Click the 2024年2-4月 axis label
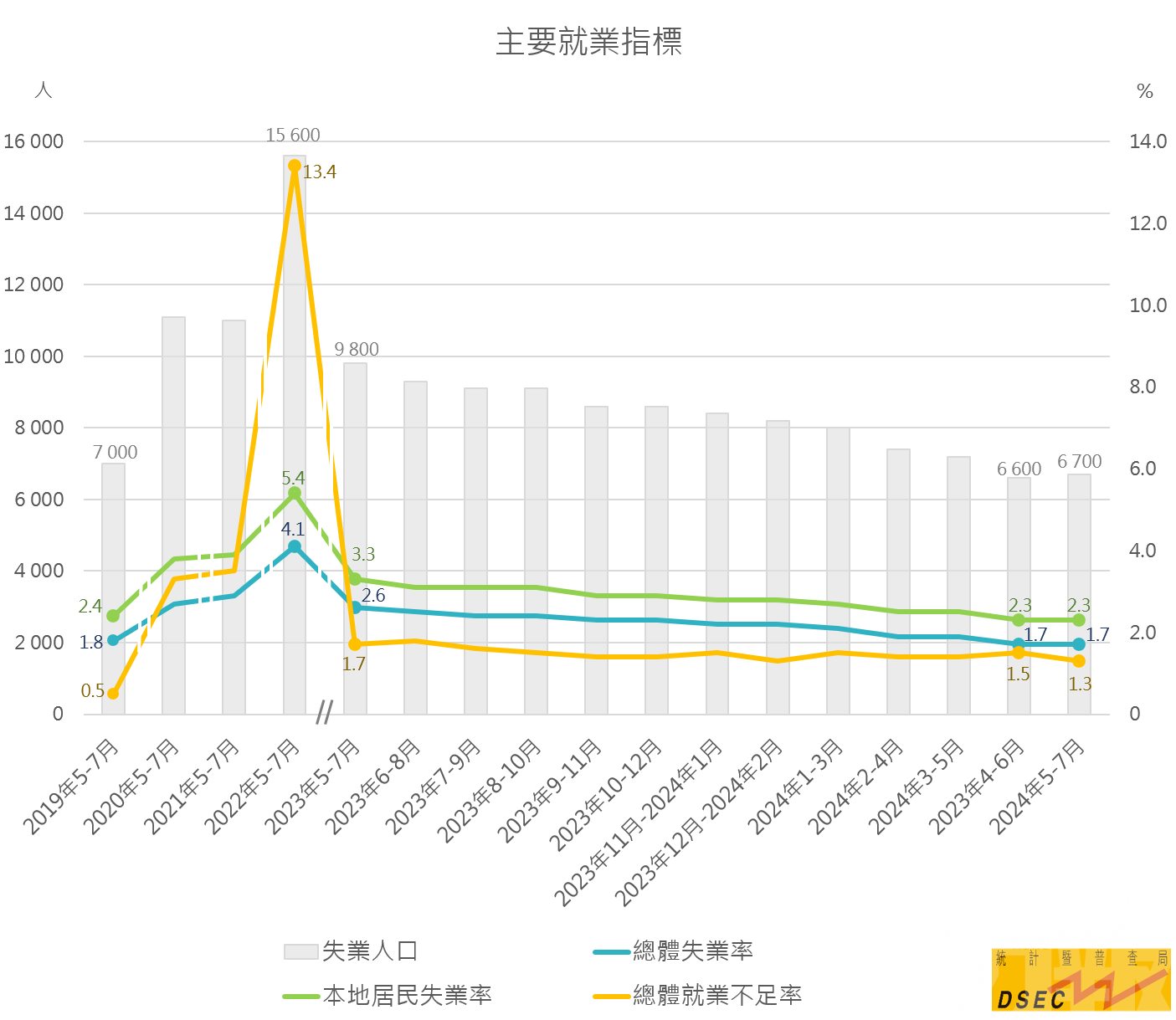This screenshot has width=1176, height=1020. tap(855, 788)
